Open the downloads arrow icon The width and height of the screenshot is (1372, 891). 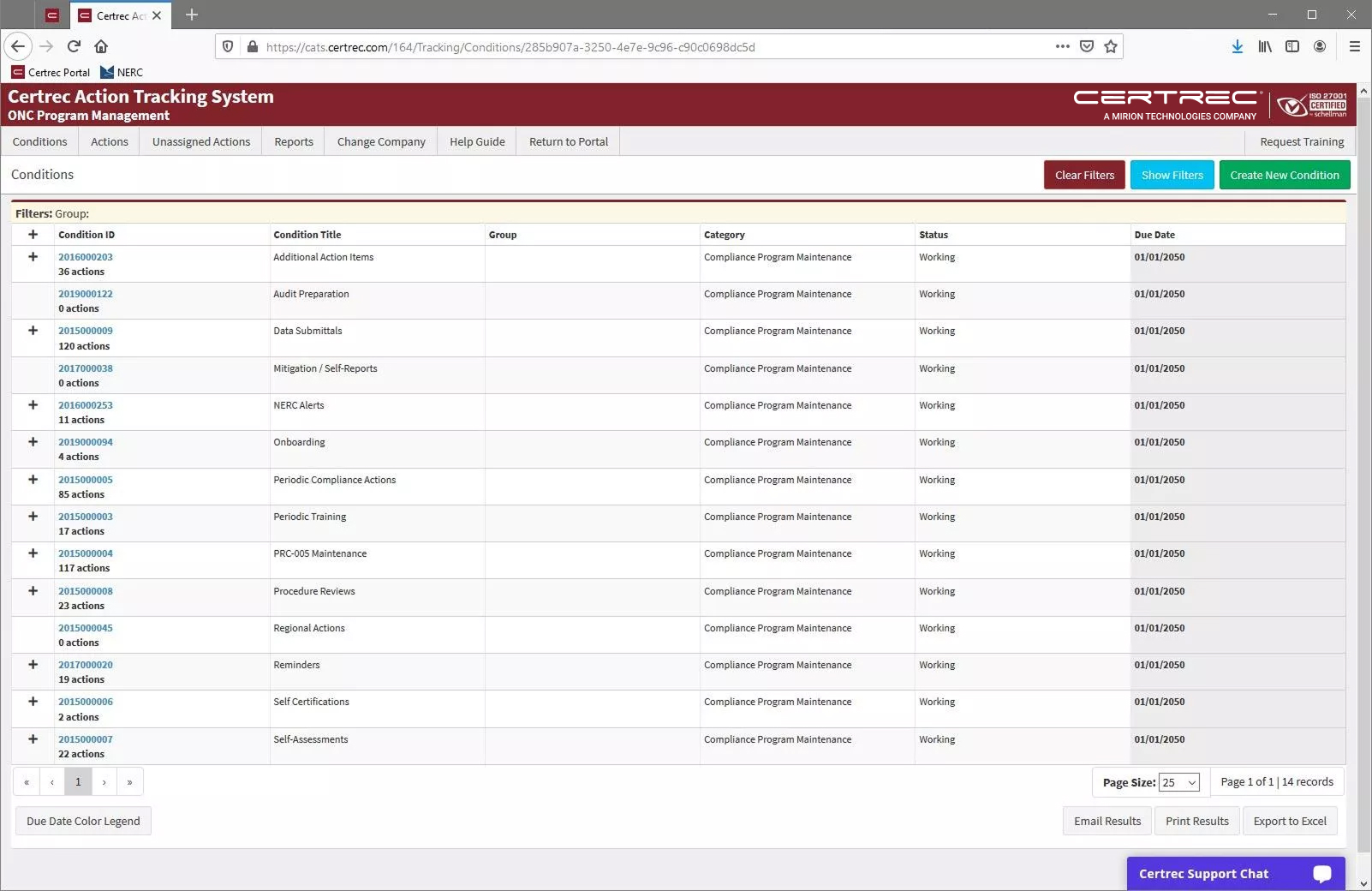click(x=1237, y=46)
